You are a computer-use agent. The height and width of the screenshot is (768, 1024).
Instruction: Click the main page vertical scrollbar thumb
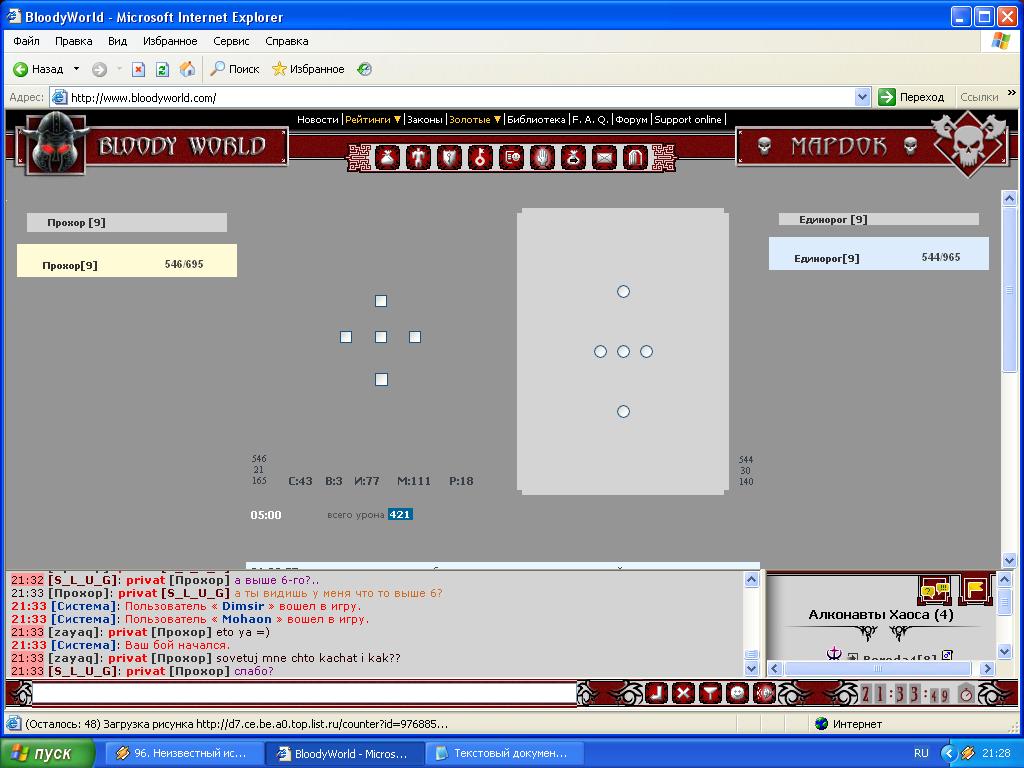tap(1009, 290)
